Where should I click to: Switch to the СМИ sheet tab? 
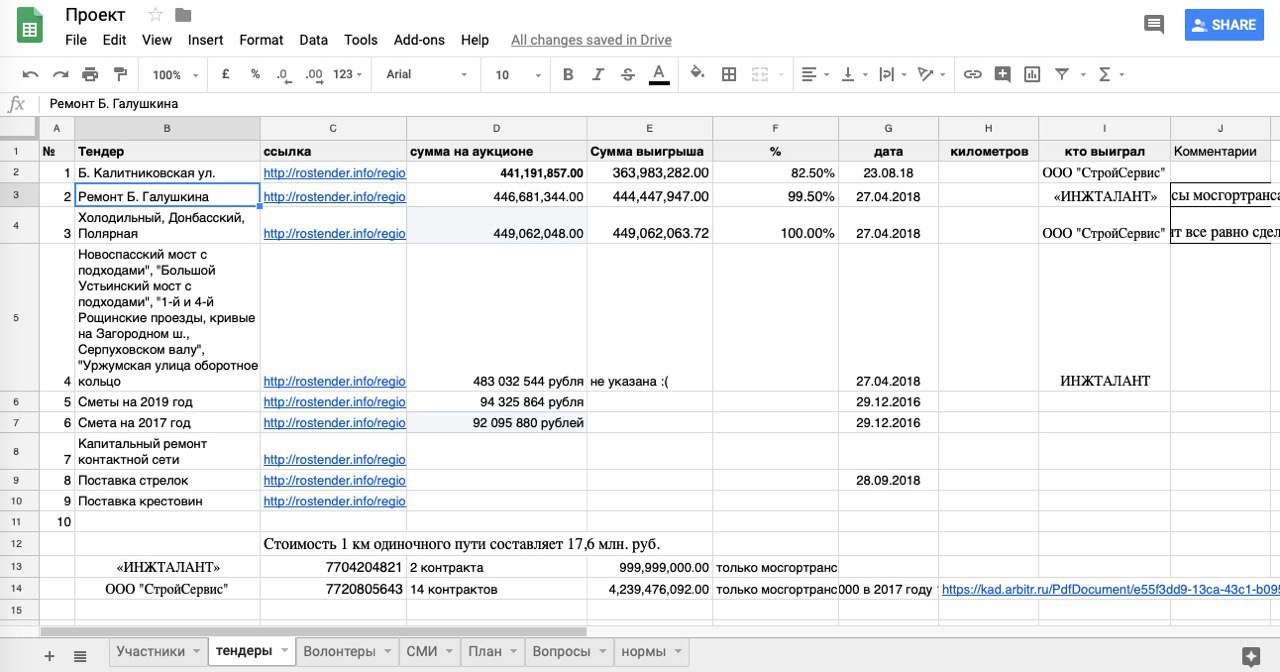click(422, 651)
